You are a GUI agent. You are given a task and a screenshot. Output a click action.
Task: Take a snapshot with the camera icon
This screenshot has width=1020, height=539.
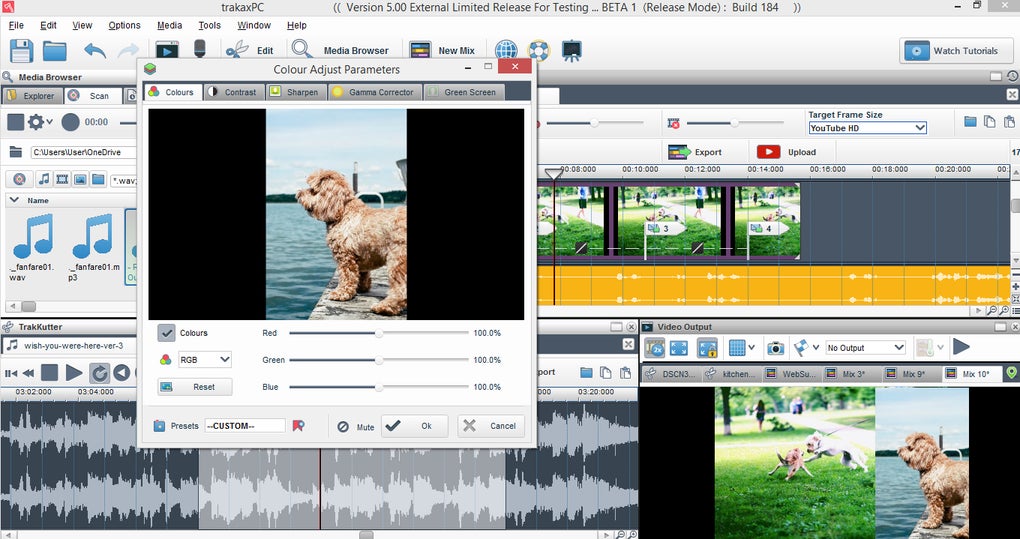pyautogui.click(x=775, y=348)
